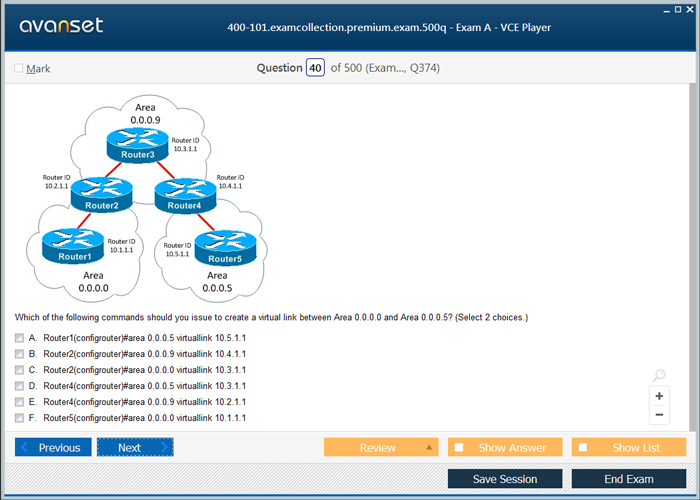Minimize the VCE Player window
The height and width of the screenshot is (500, 700).
667,10
